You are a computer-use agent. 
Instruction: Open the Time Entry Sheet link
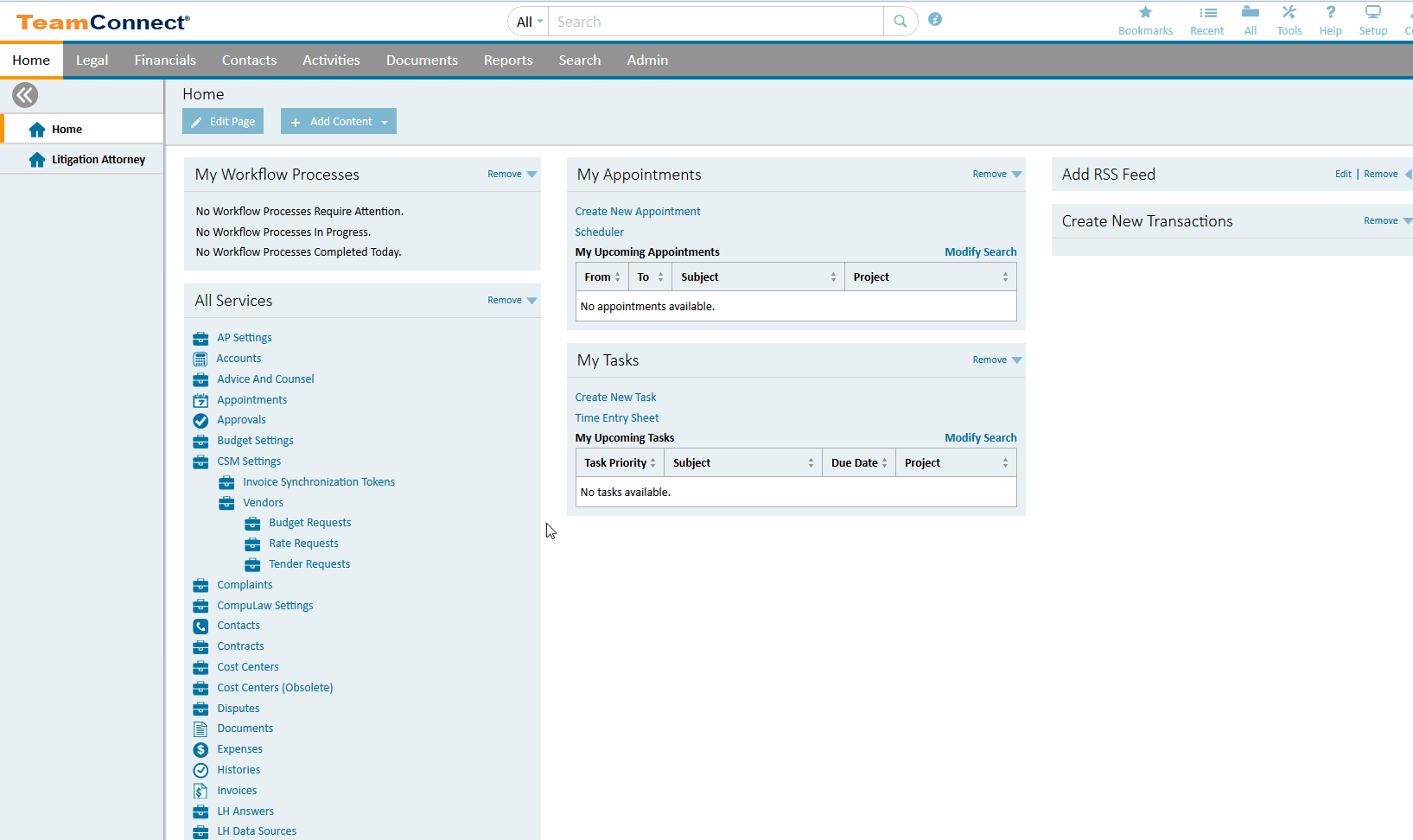click(617, 418)
